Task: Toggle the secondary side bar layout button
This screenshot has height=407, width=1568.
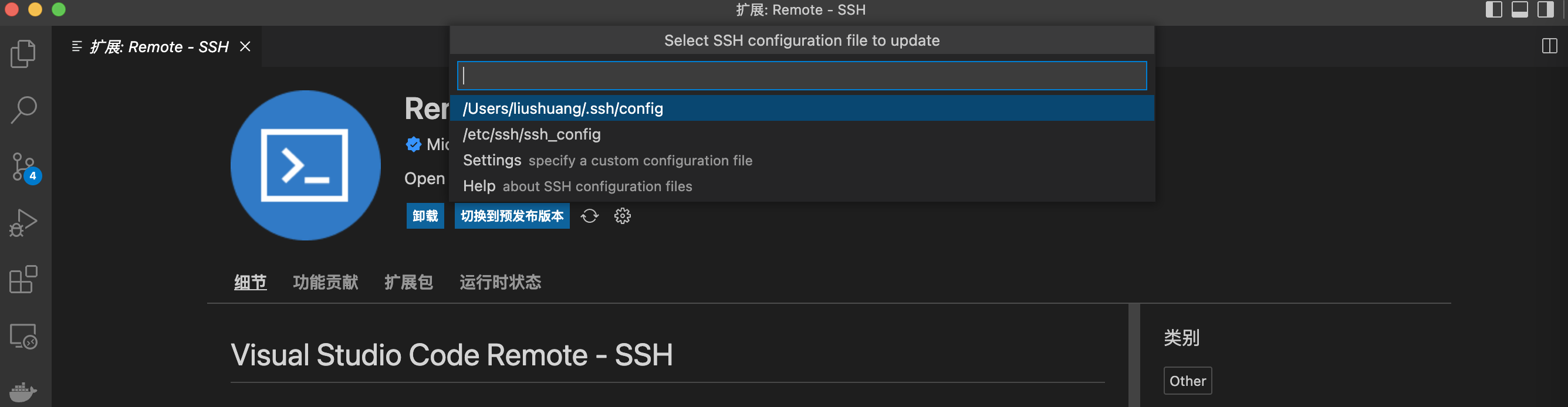Action: click(x=1545, y=10)
